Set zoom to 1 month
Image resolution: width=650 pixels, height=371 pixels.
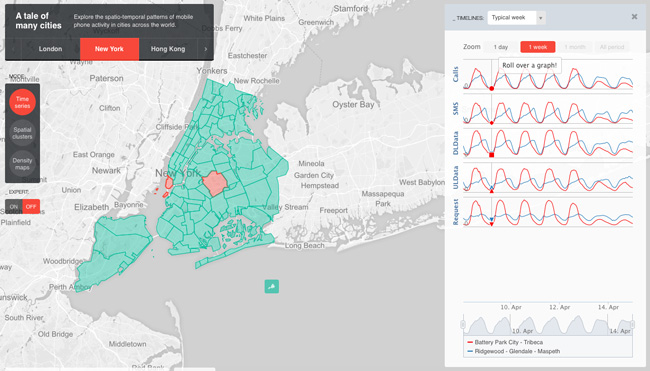coord(575,47)
